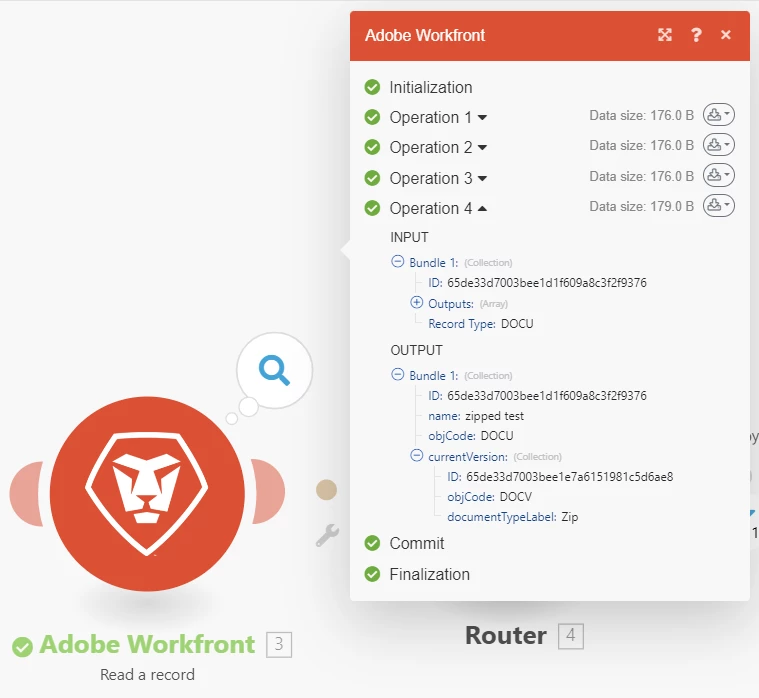Screen dimensions: 759x698
Task: Click module number badge 3
Action: click(279, 644)
